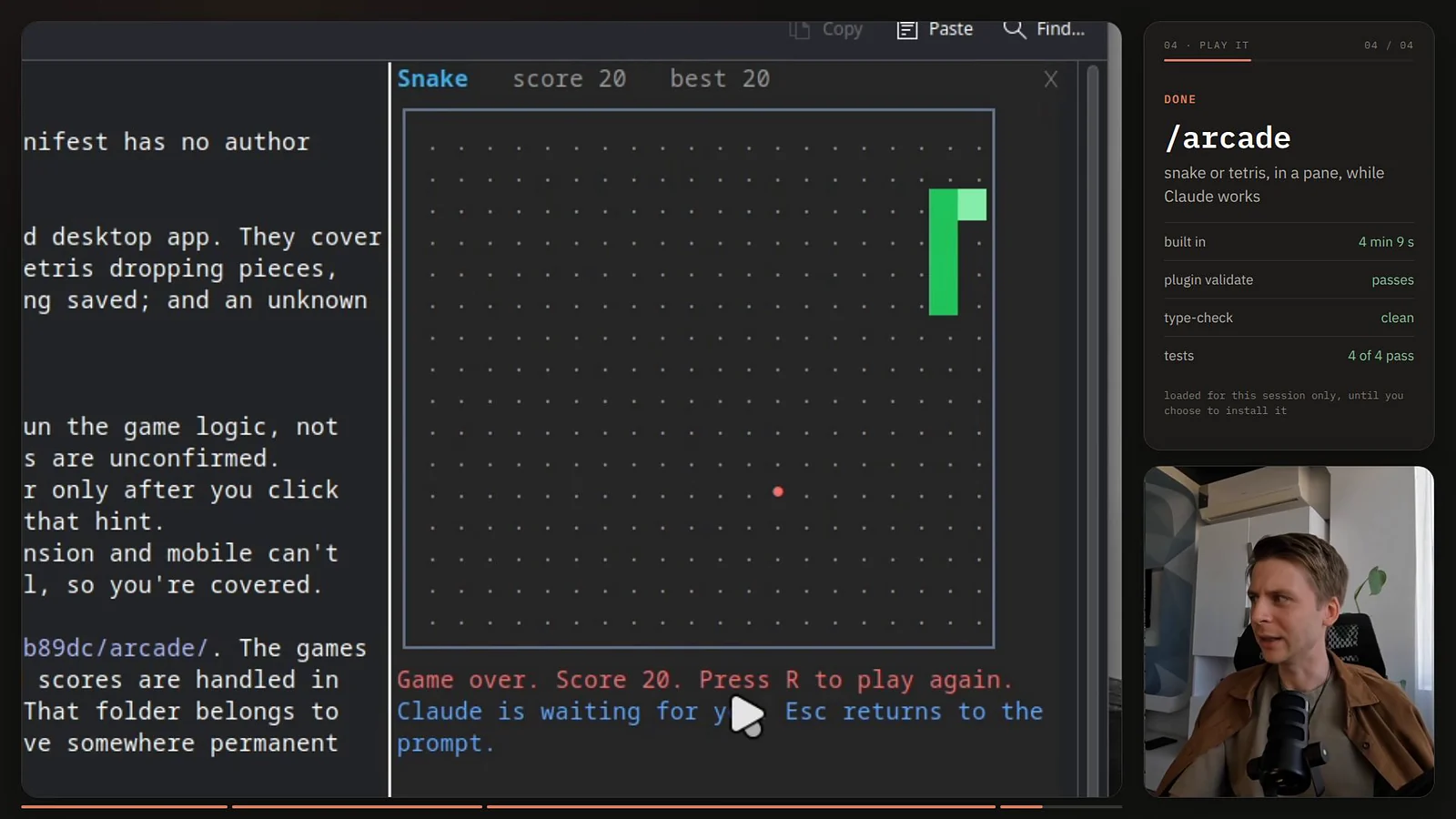This screenshot has height=819, width=1456.
Task: Click the '/arcade' heading in the side card
Action: pyautogui.click(x=1227, y=137)
